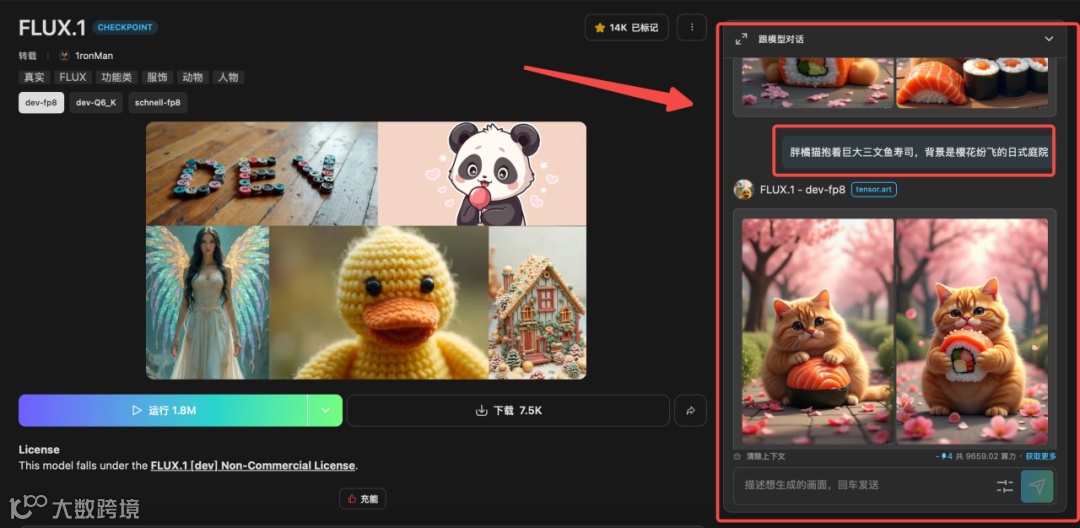1080x528 pixels.
Task: Click the 跟模型对话 panel title
Action: coord(781,39)
